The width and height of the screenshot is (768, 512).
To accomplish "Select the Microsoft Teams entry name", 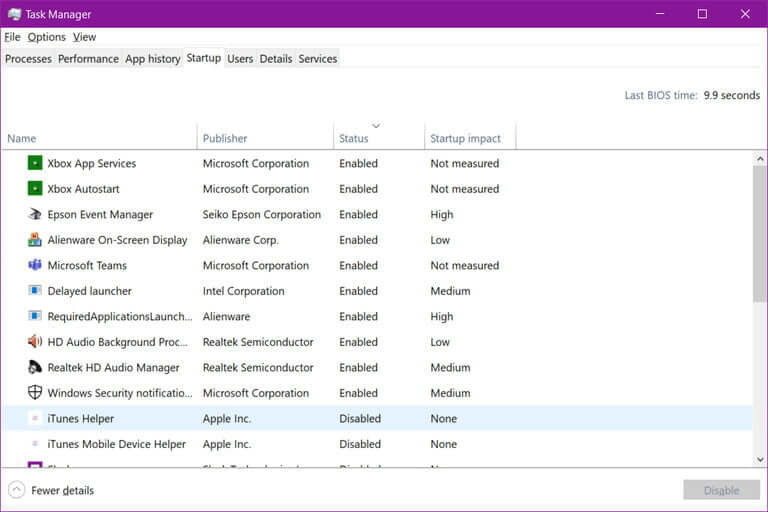I will point(87,266).
